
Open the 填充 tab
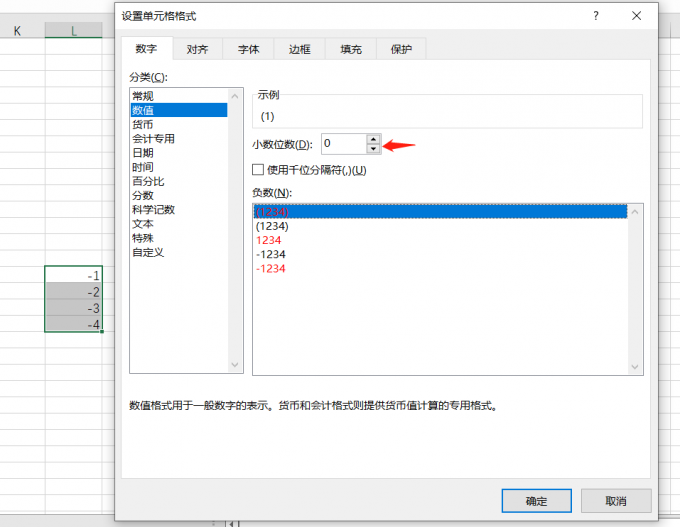tap(350, 49)
